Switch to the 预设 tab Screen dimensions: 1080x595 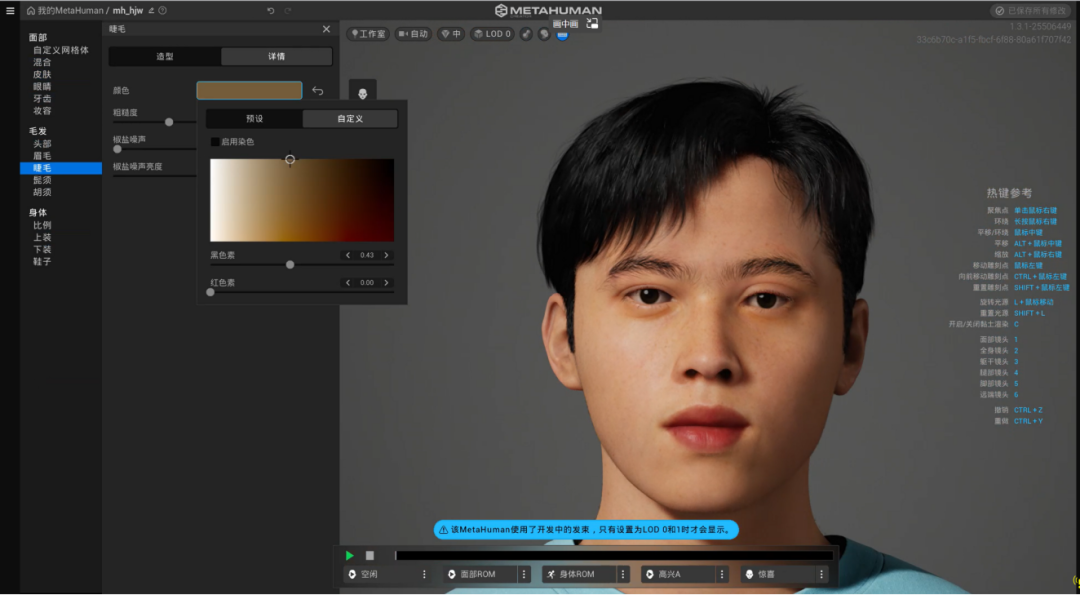pyautogui.click(x=254, y=119)
